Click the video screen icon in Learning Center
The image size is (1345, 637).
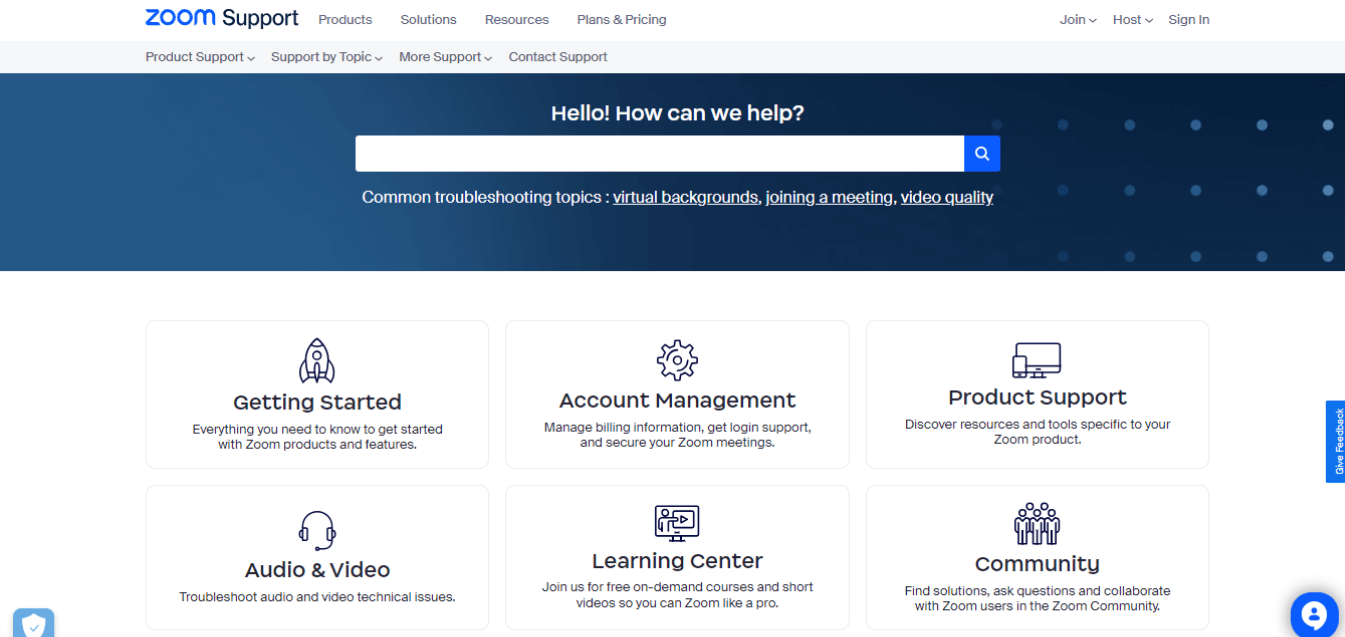[677, 523]
